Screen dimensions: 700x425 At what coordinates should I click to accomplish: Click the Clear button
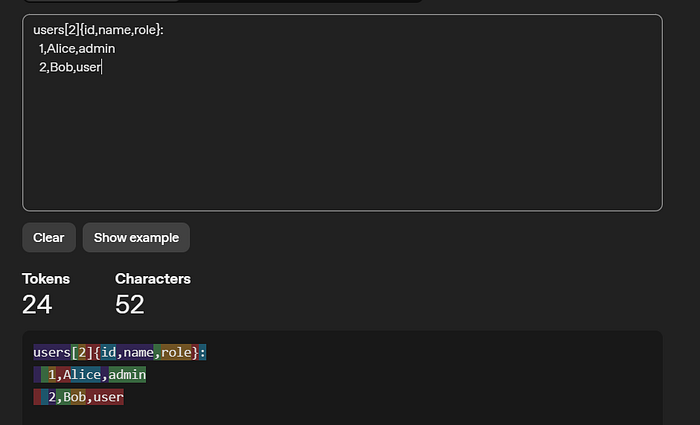coord(48,238)
